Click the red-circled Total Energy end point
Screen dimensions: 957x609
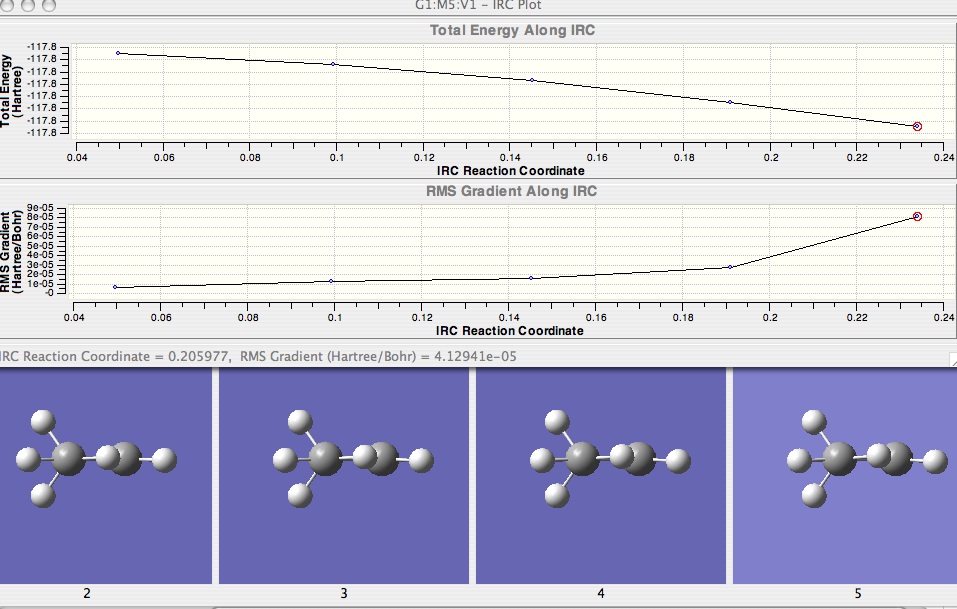coord(917,126)
